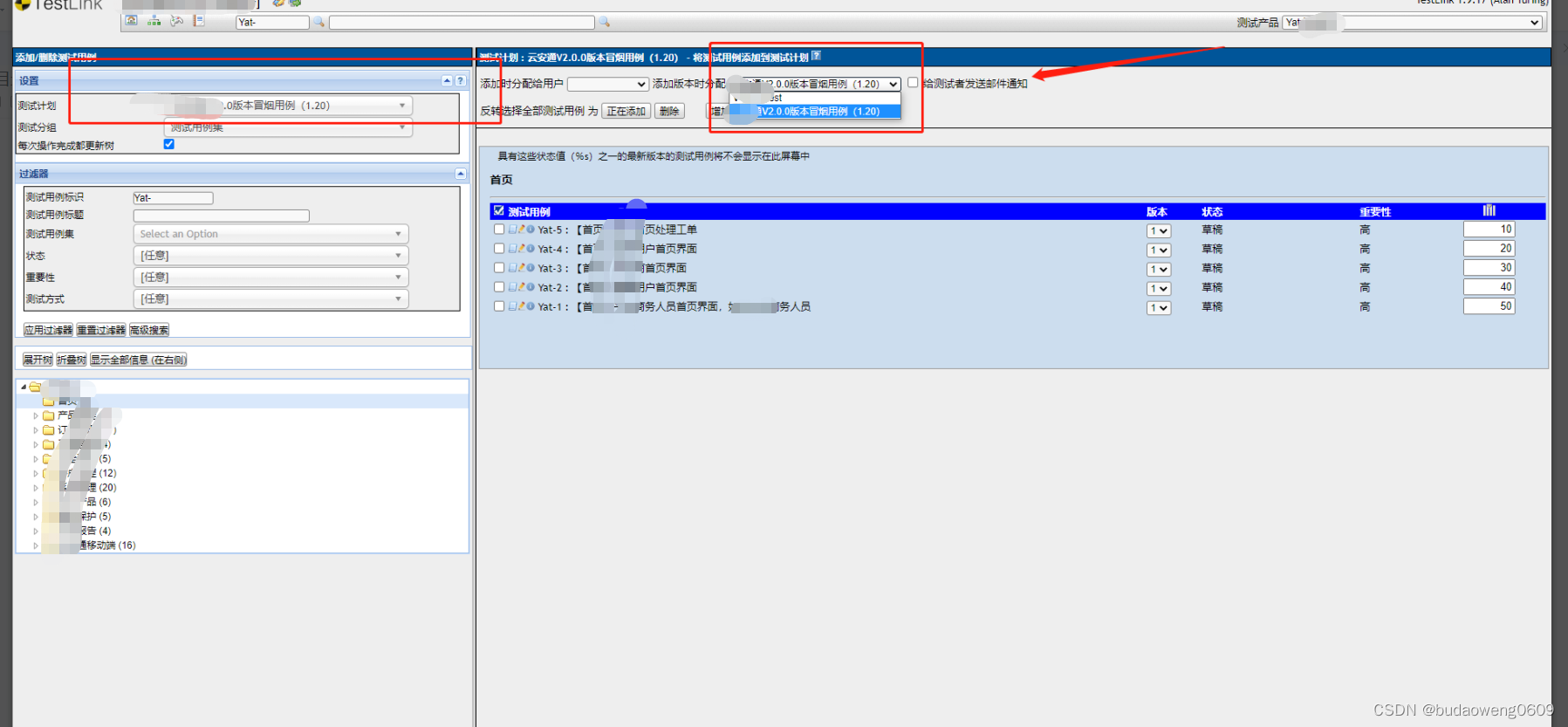The width and height of the screenshot is (1568, 727).
Task: Click the info icon for Yat-3
Action: click(531, 268)
